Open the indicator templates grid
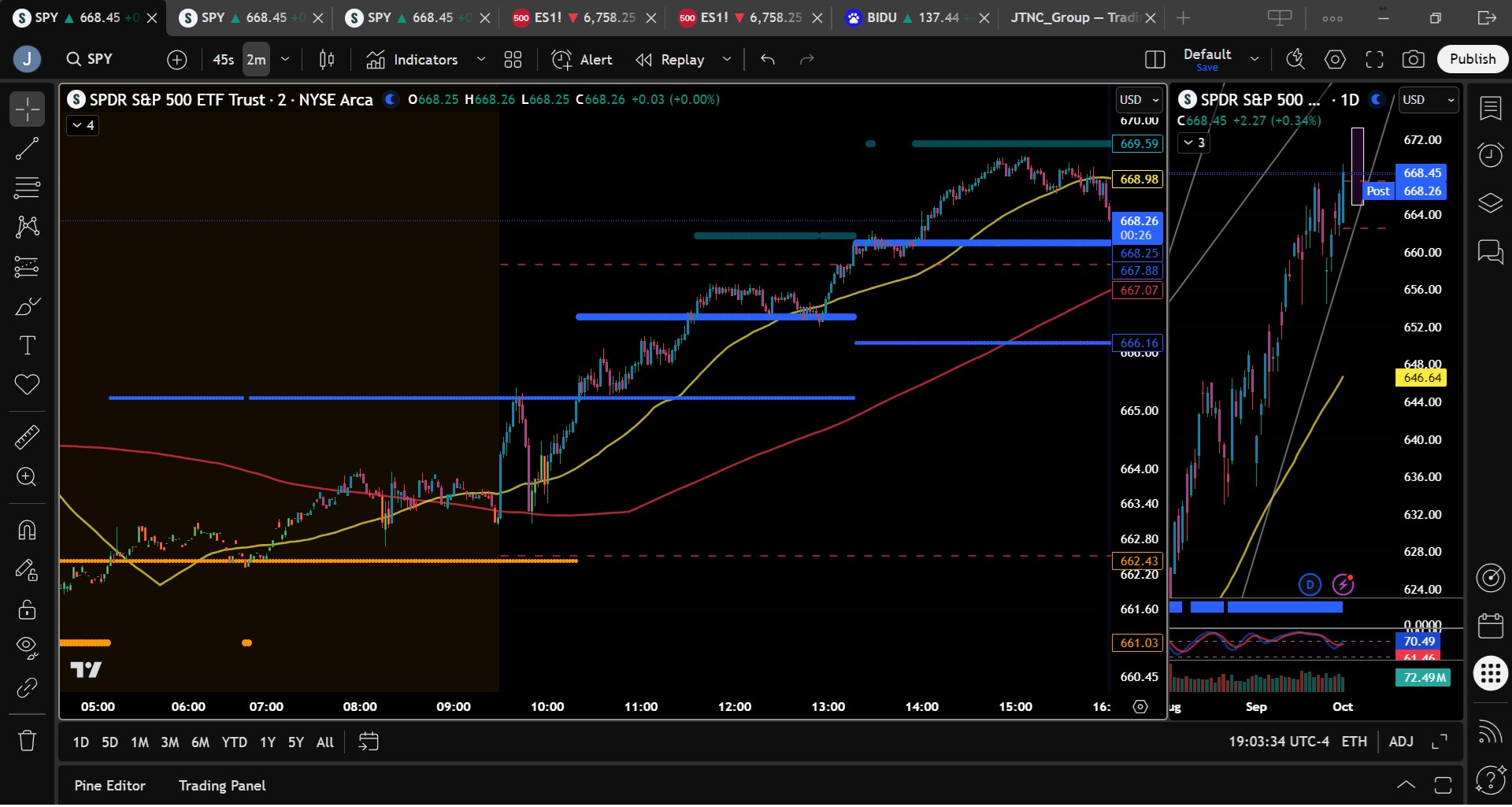 tap(513, 60)
